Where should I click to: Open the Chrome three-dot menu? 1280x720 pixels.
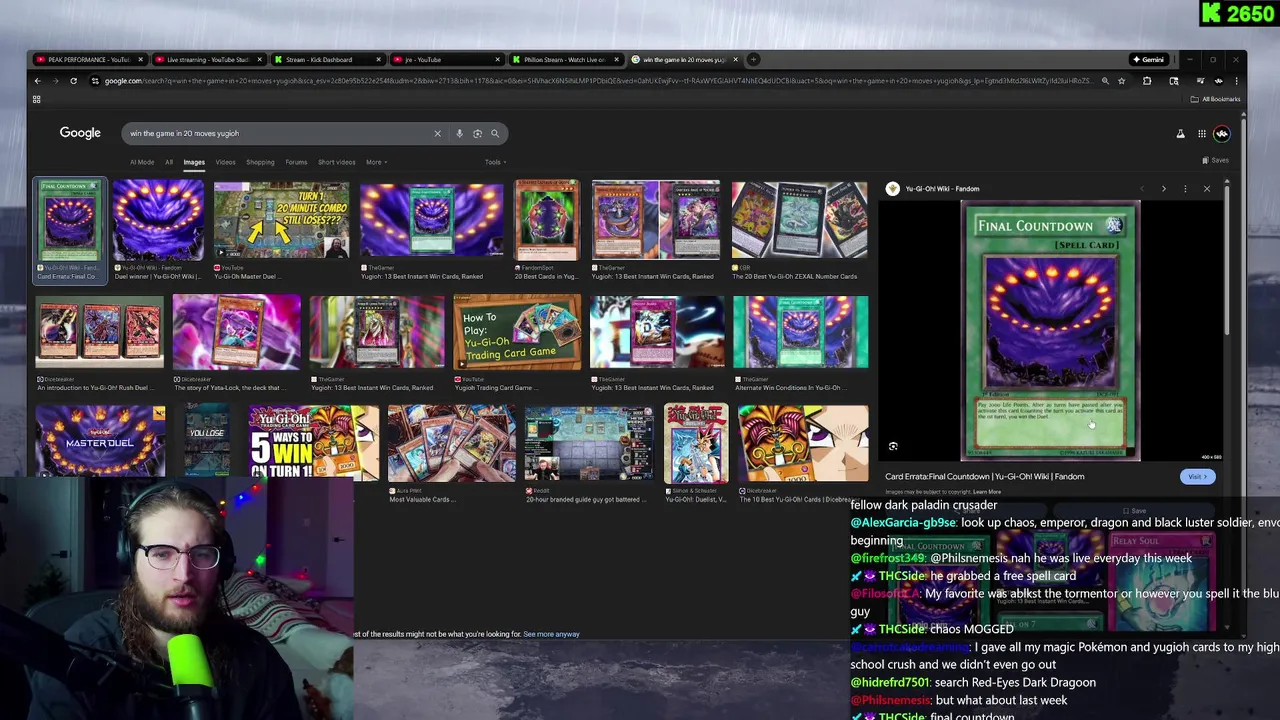pos(1236,81)
